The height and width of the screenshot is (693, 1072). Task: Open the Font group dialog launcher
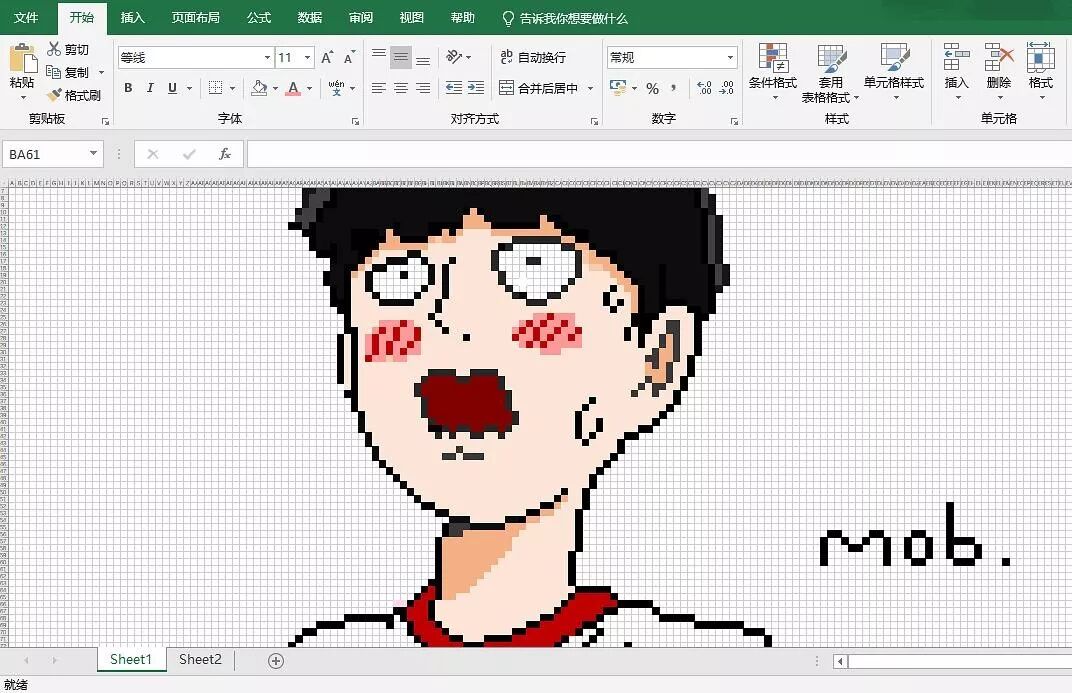click(356, 122)
